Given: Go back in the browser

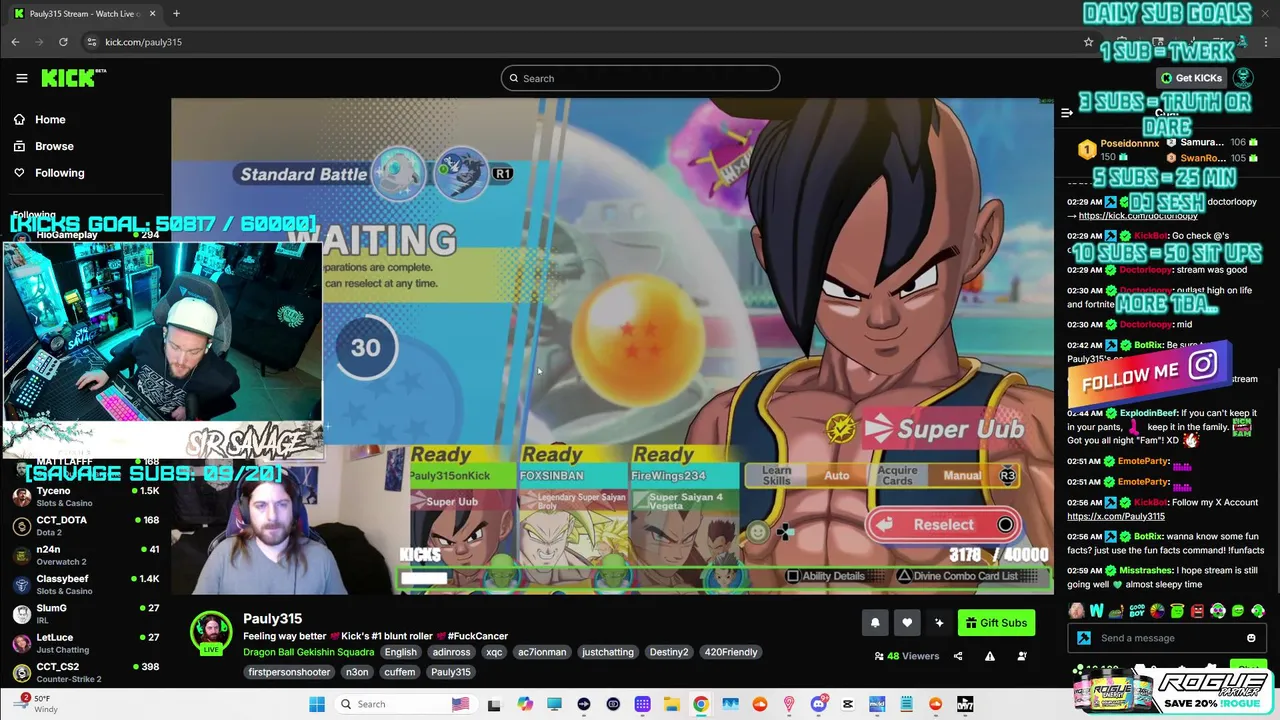Looking at the screenshot, I should pos(15,42).
